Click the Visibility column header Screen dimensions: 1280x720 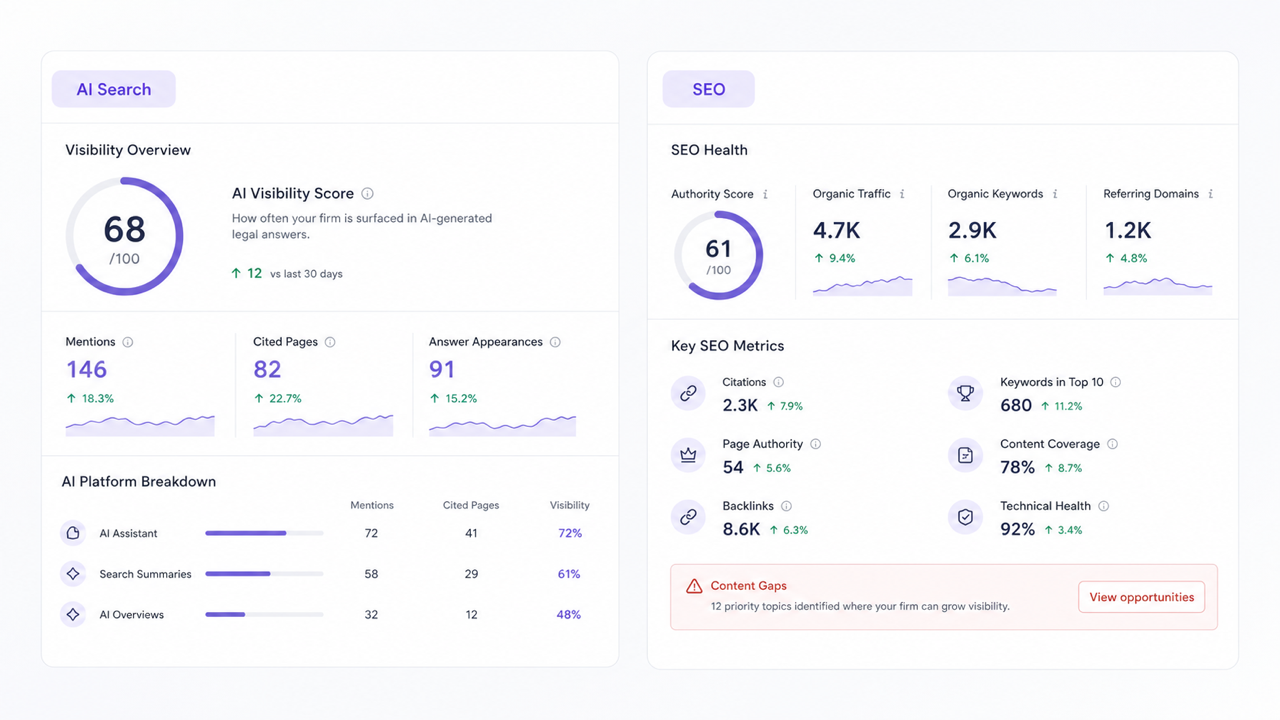570,505
